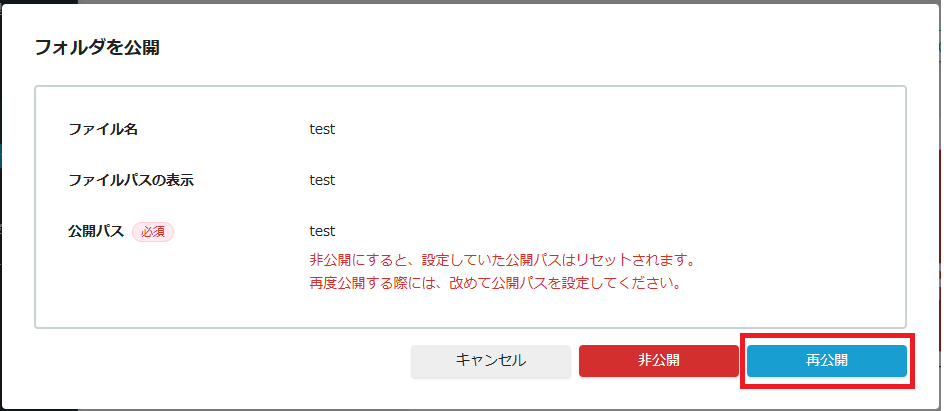Viewport: 944px width, 411px height.
Task: Click the warning line starting 再度公開する際には
Action: tap(495, 283)
